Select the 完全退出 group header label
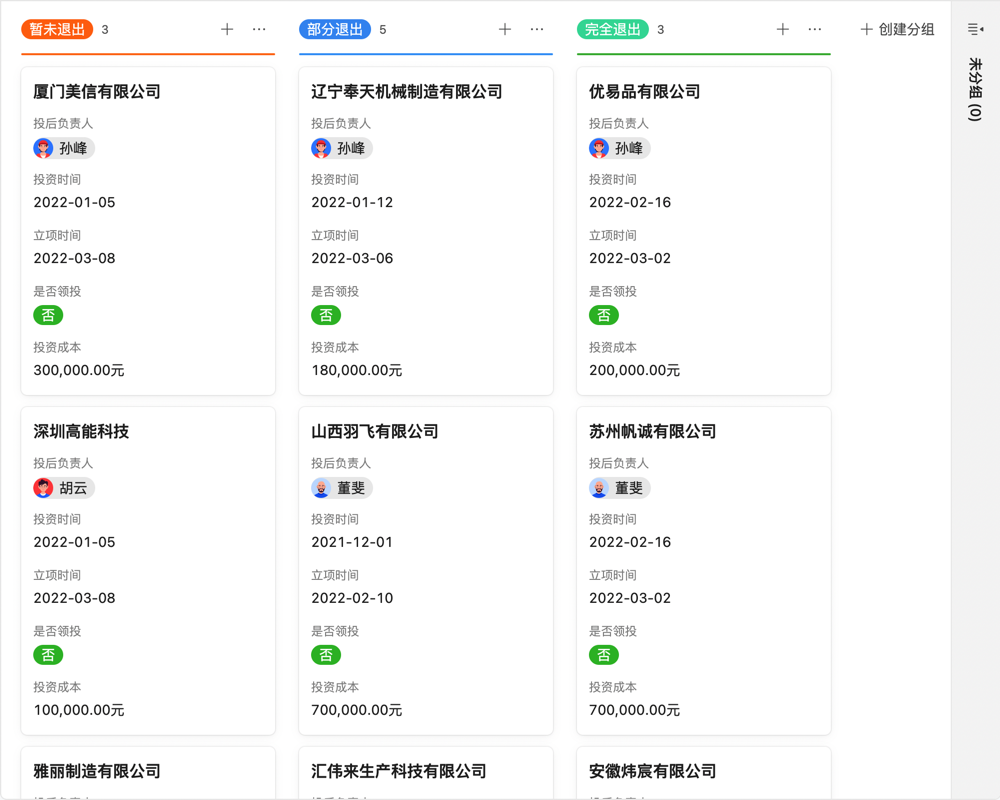The image size is (1000, 800). click(612, 30)
